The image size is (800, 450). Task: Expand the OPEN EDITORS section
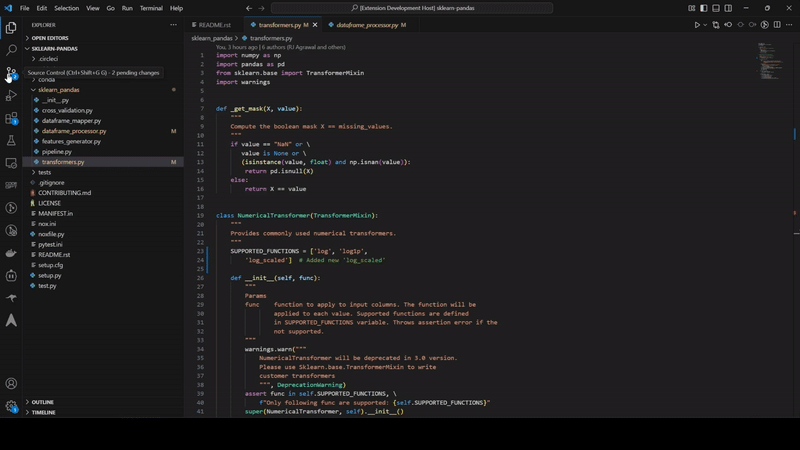coord(50,38)
